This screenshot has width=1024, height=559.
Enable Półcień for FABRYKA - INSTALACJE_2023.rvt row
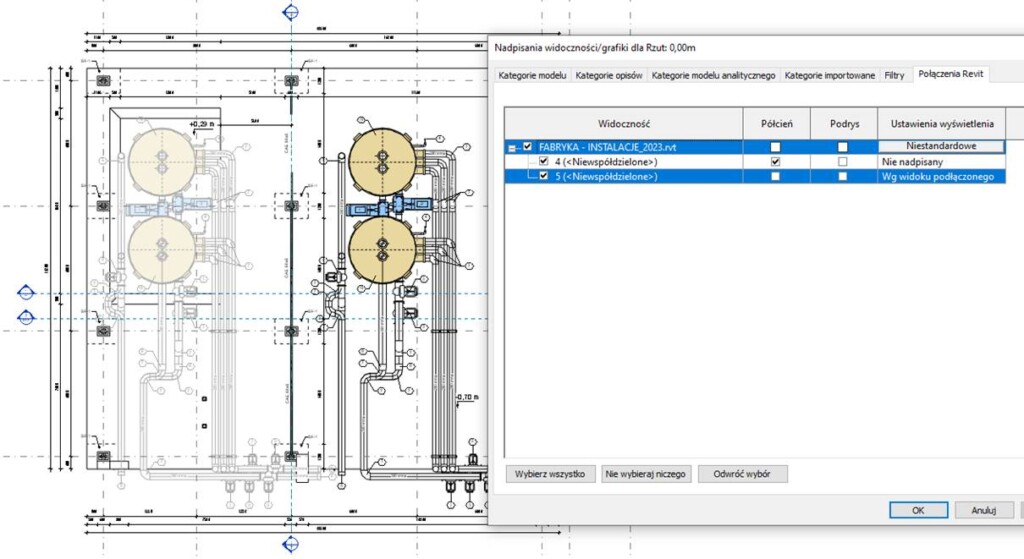coord(775,147)
